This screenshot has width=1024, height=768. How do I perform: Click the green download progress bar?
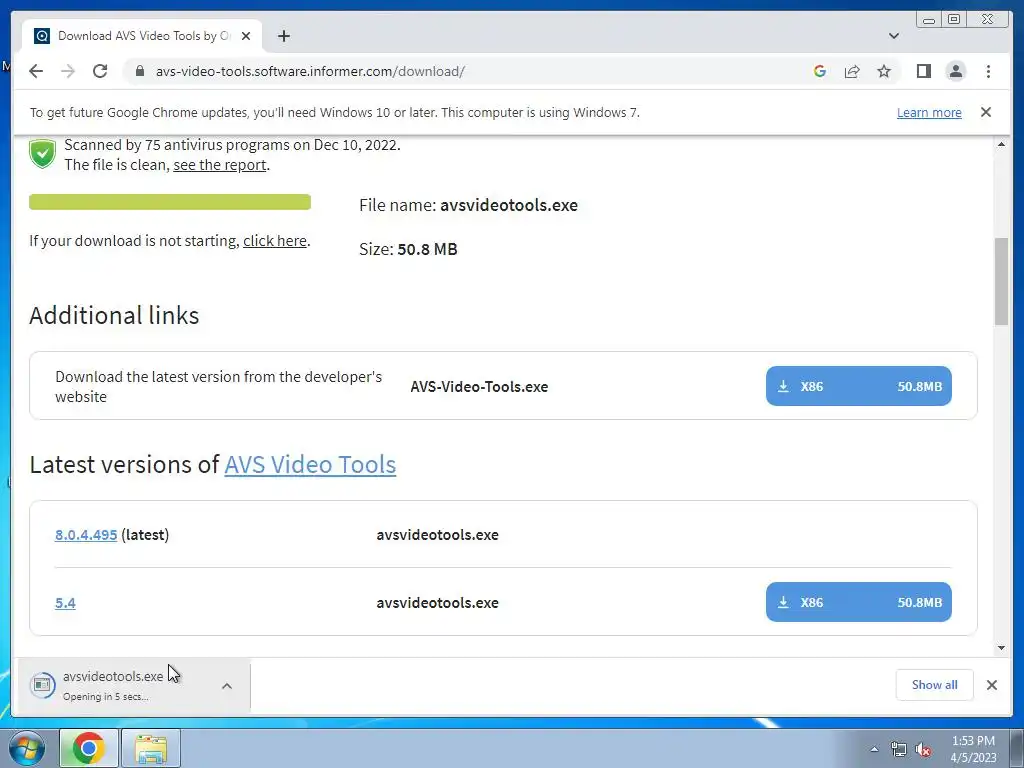coord(170,202)
